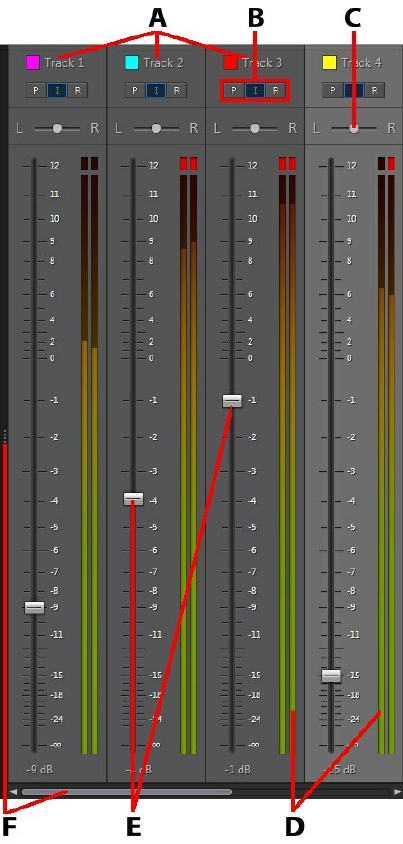Click the horizontal scrollbar right arrow
Image resolution: width=403 pixels, height=844 pixels.
[x=397, y=792]
